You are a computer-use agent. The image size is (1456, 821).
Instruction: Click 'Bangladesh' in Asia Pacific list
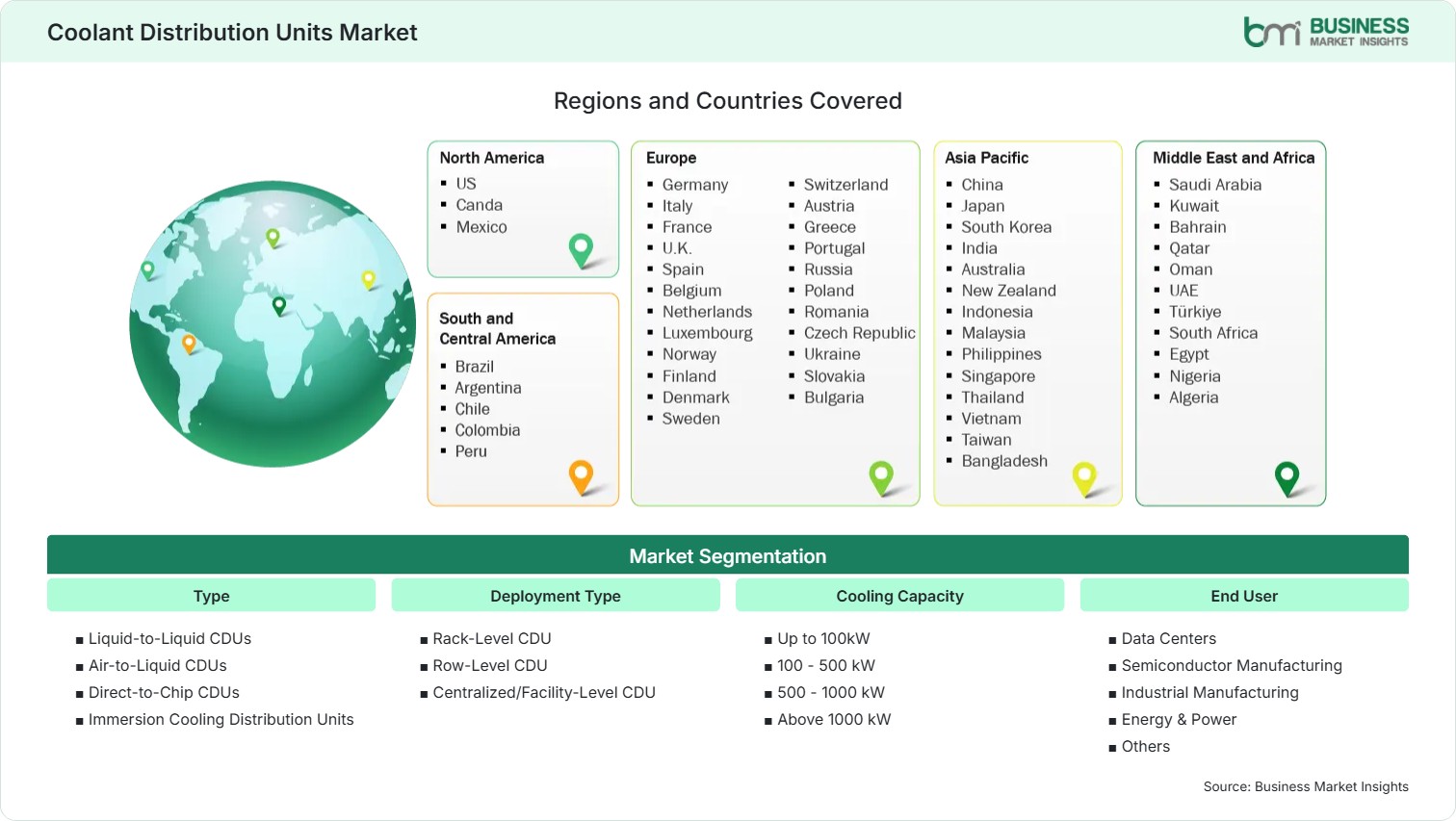pos(1004,461)
